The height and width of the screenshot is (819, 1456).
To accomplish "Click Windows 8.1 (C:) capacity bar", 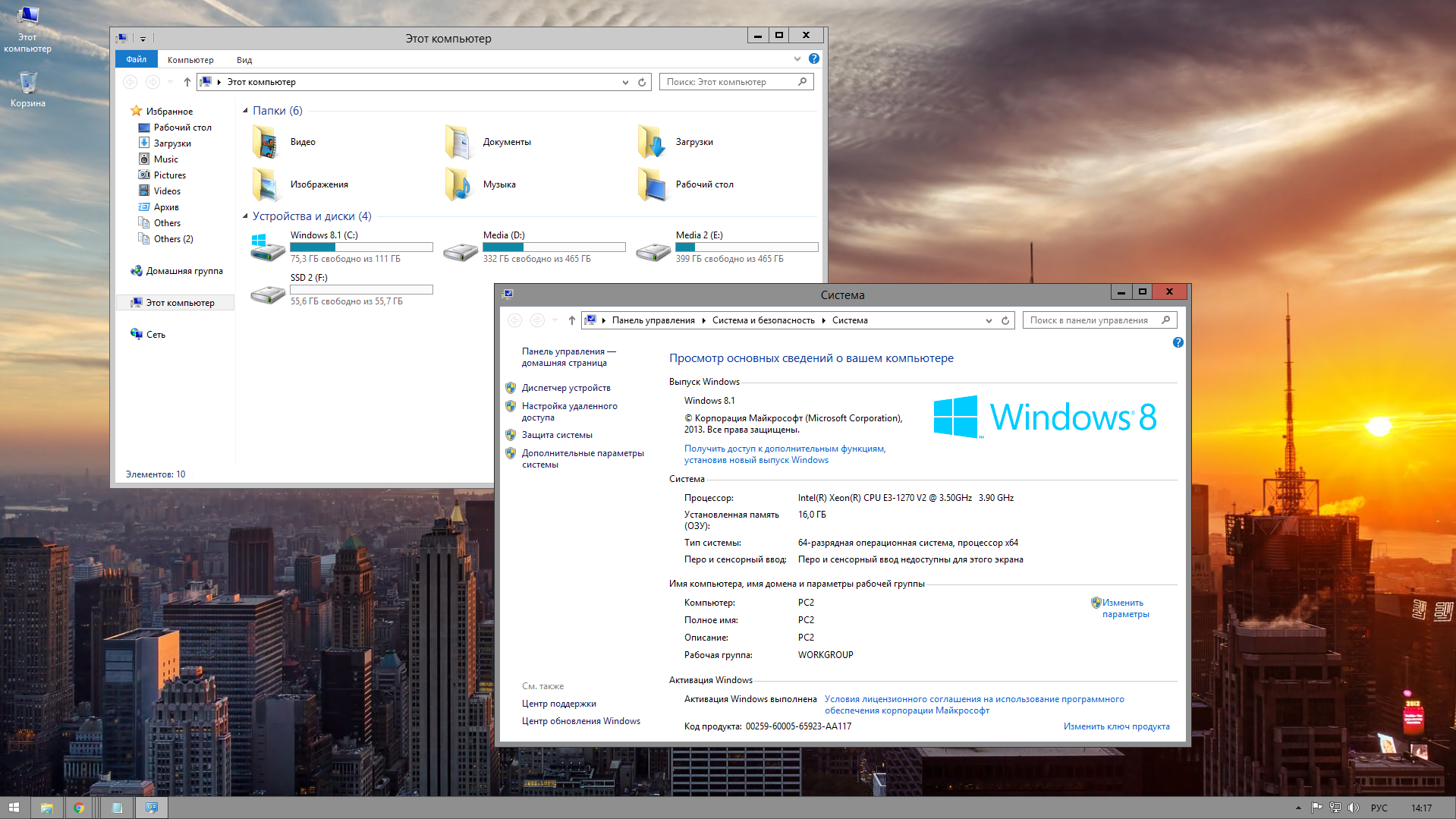I will [x=361, y=247].
